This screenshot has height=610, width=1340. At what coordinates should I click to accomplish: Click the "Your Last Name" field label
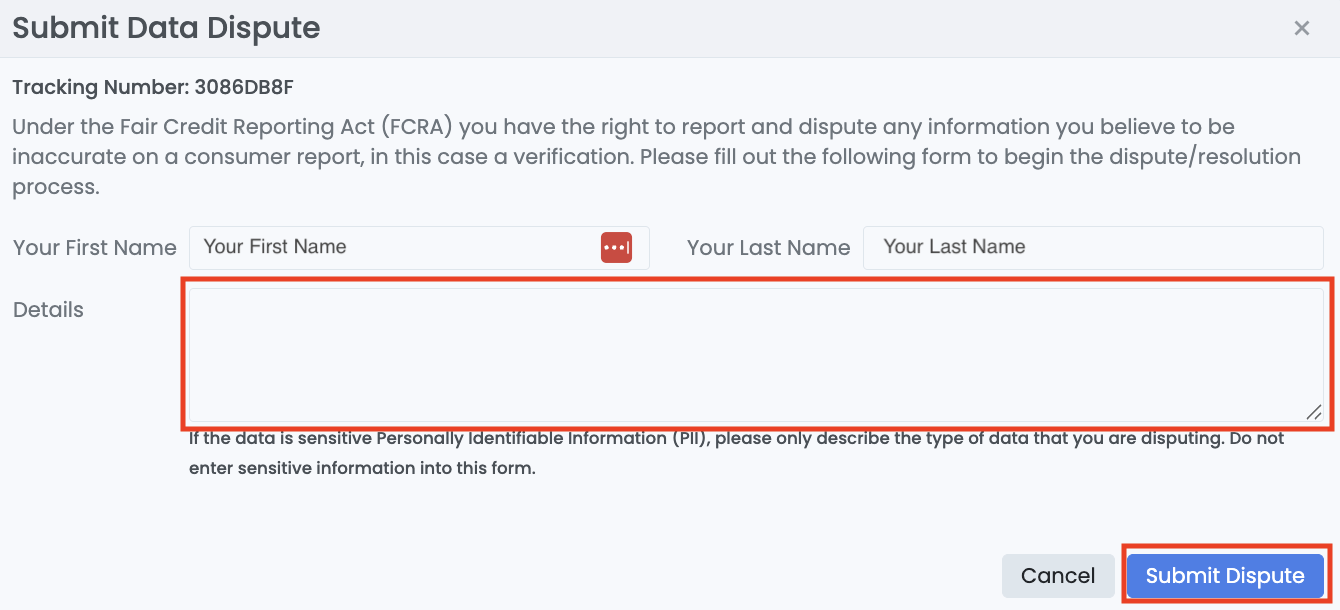click(x=768, y=248)
